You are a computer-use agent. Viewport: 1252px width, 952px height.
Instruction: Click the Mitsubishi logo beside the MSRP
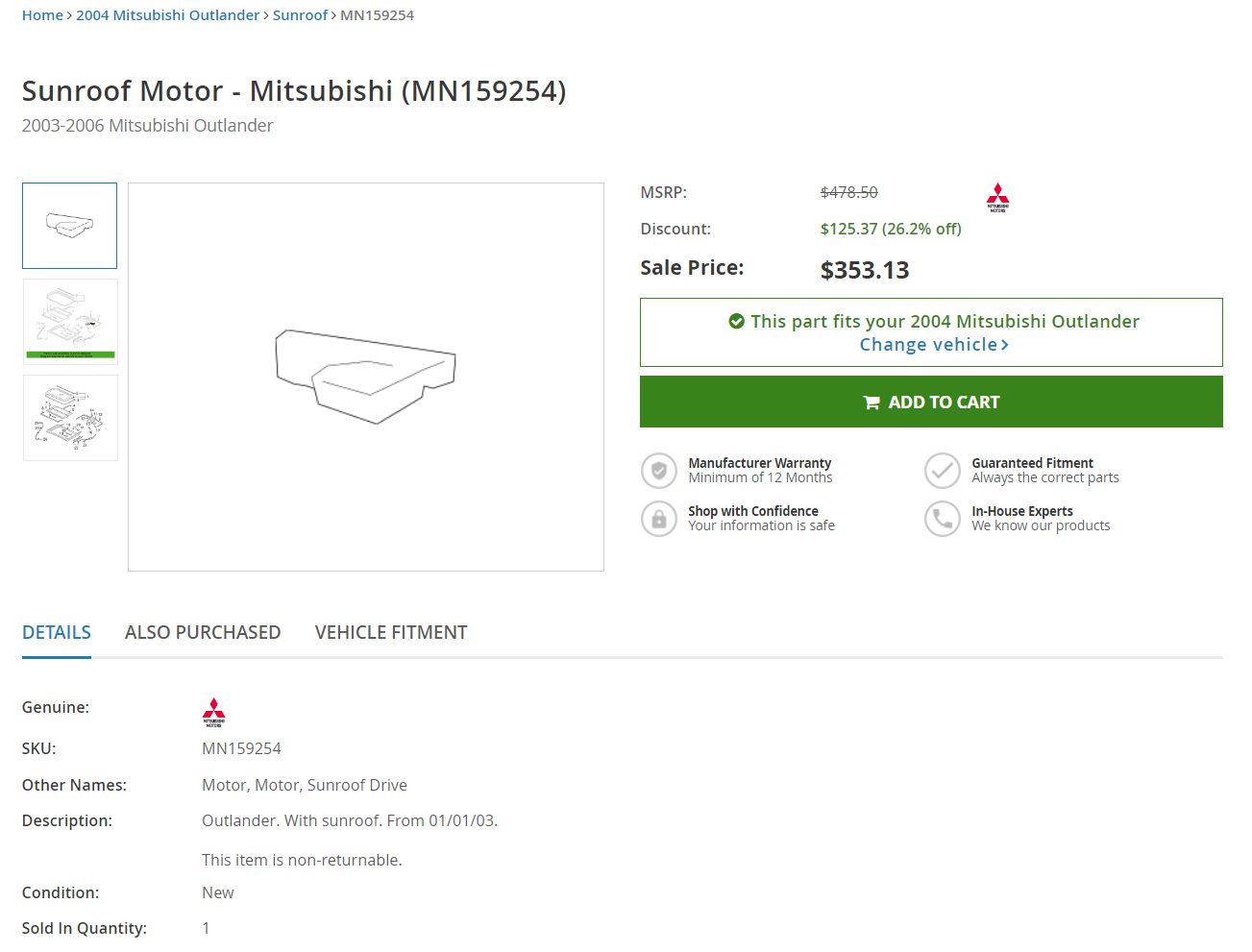point(997,197)
